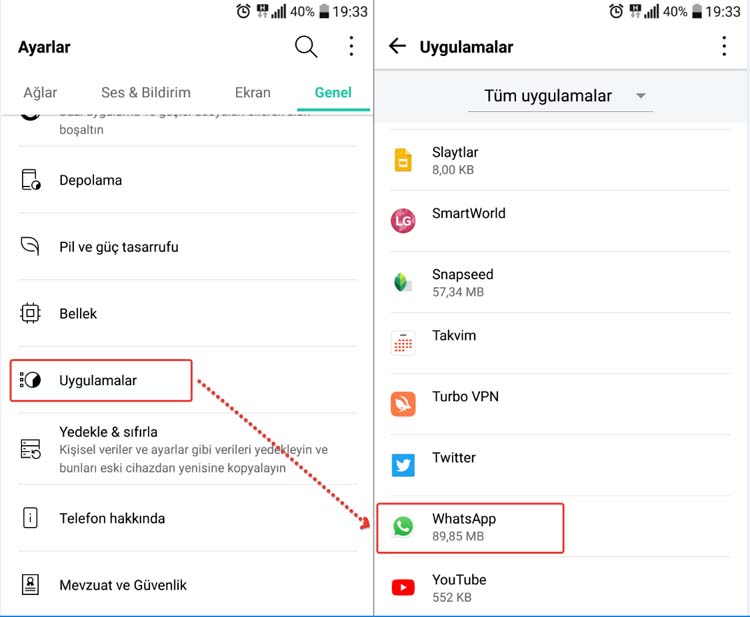Tap the Twitter bird icon
This screenshot has width=750, height=617.
point(403,465)
